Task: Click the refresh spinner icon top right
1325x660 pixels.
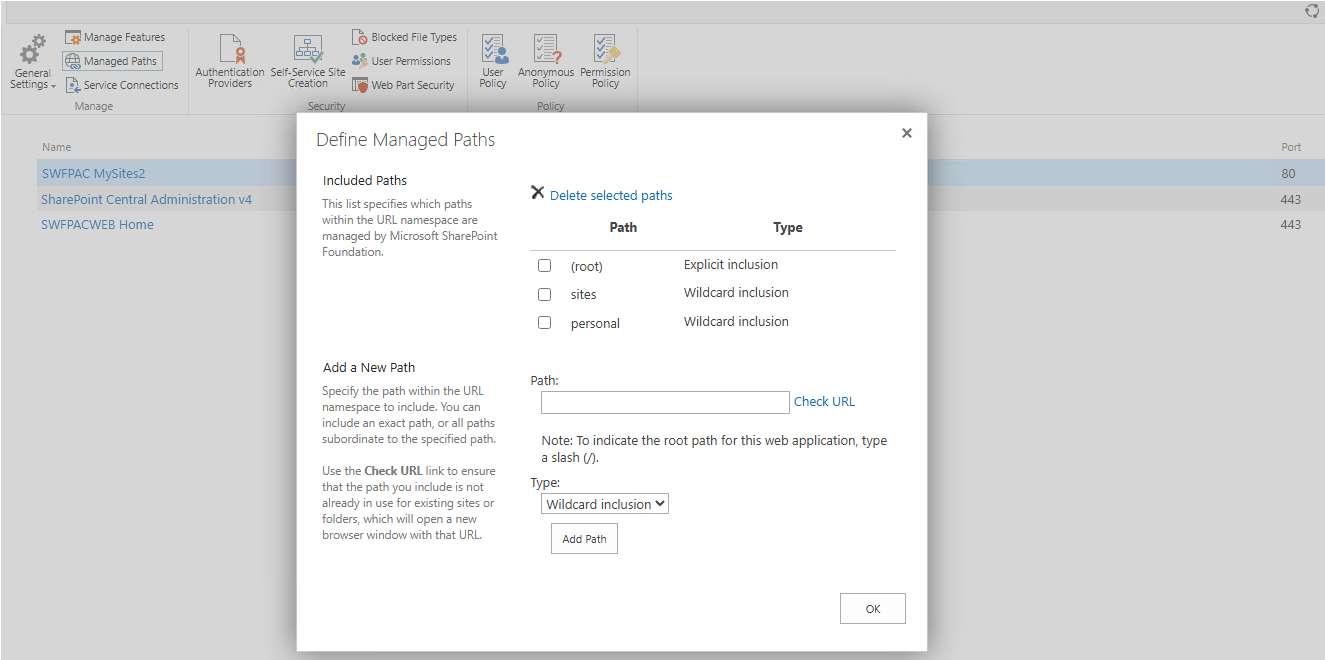Action: coord(1312,11)
